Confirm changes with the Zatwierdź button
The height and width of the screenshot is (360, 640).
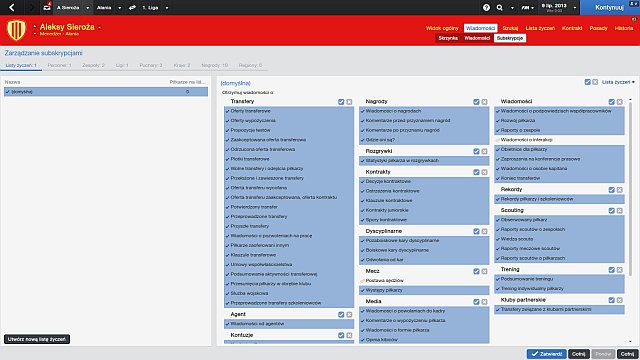tap(546, 354)
